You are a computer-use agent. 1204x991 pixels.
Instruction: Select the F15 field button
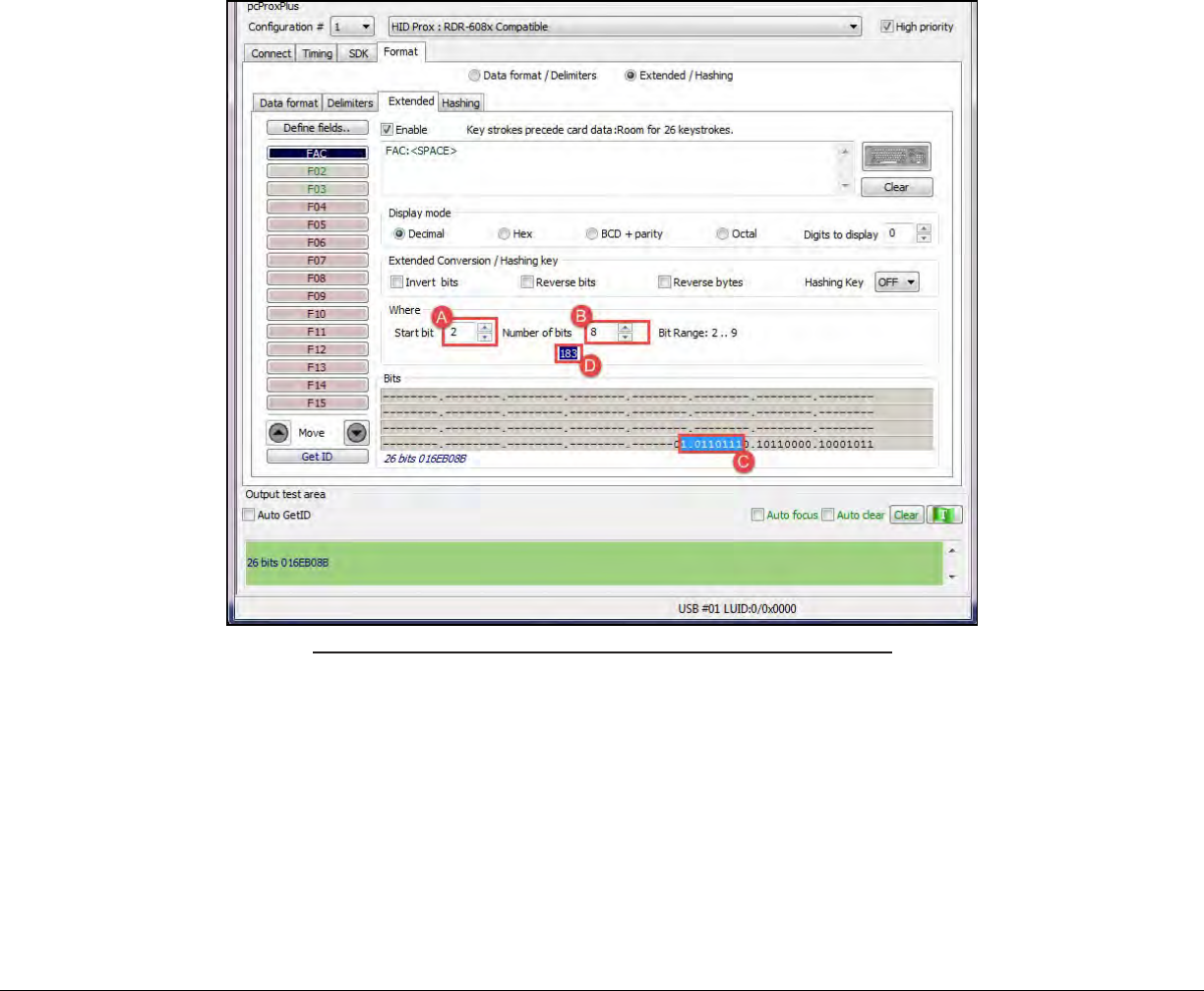318,403
